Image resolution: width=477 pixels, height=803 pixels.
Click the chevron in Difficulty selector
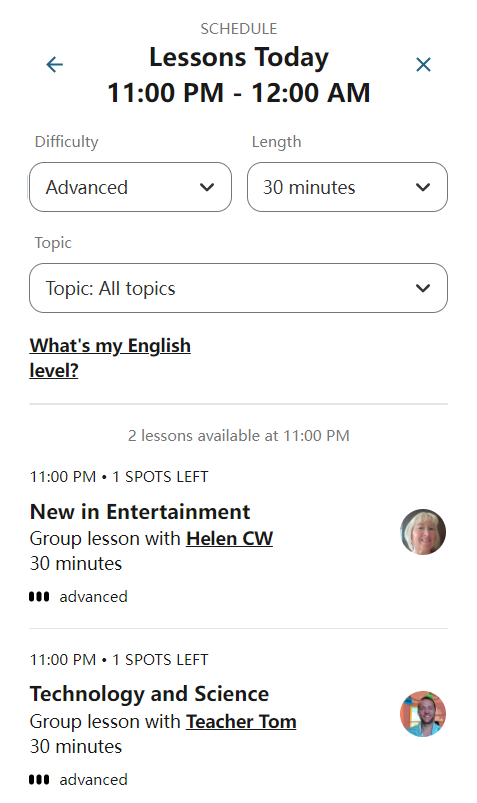pyautogui.click(x=207, y=187)
